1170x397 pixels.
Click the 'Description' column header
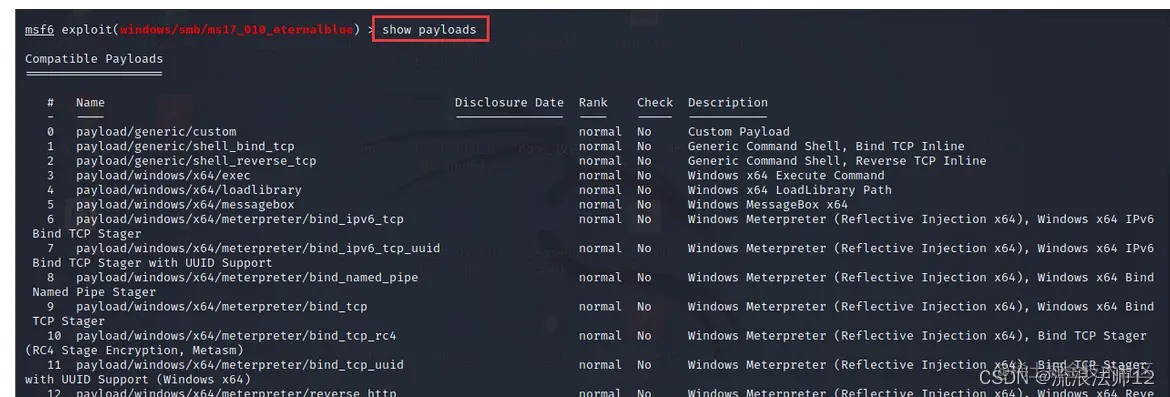point(728,102)
